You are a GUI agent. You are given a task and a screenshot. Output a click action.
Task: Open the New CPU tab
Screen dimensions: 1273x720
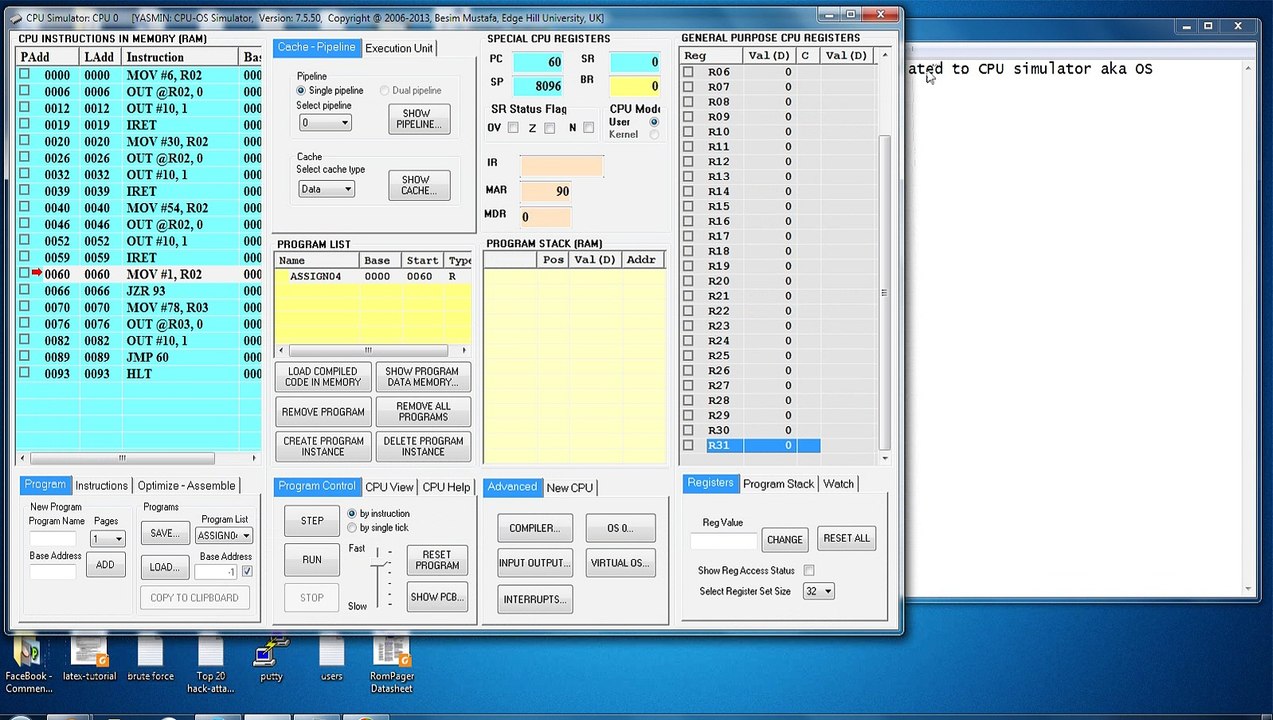(x=569, y=488)
